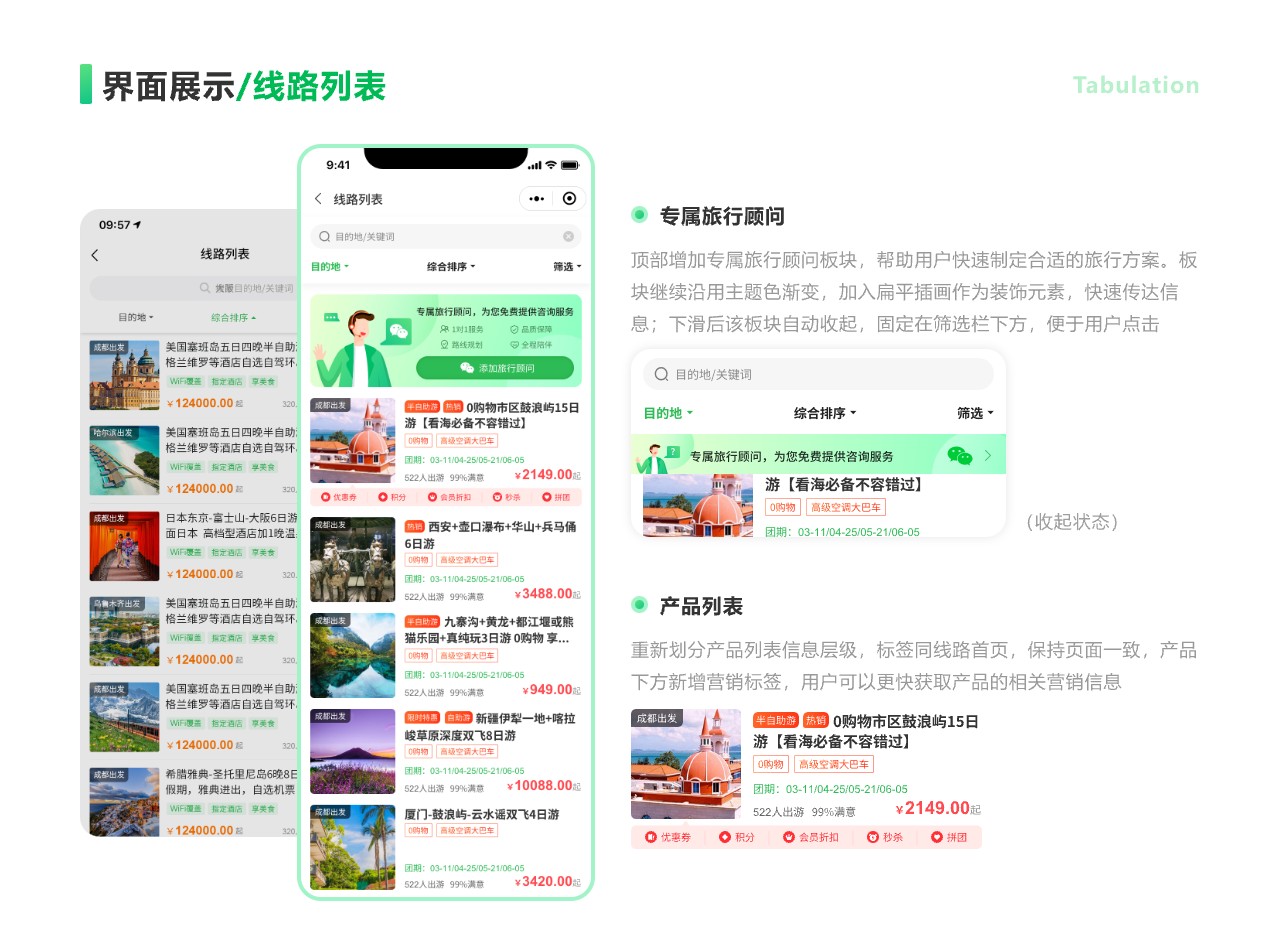The width and height of the screenshot is (1280, 937).
Task: Tap the back arrow beside the green-framed phone's 线路列表 title
Action: click(319, 199)
